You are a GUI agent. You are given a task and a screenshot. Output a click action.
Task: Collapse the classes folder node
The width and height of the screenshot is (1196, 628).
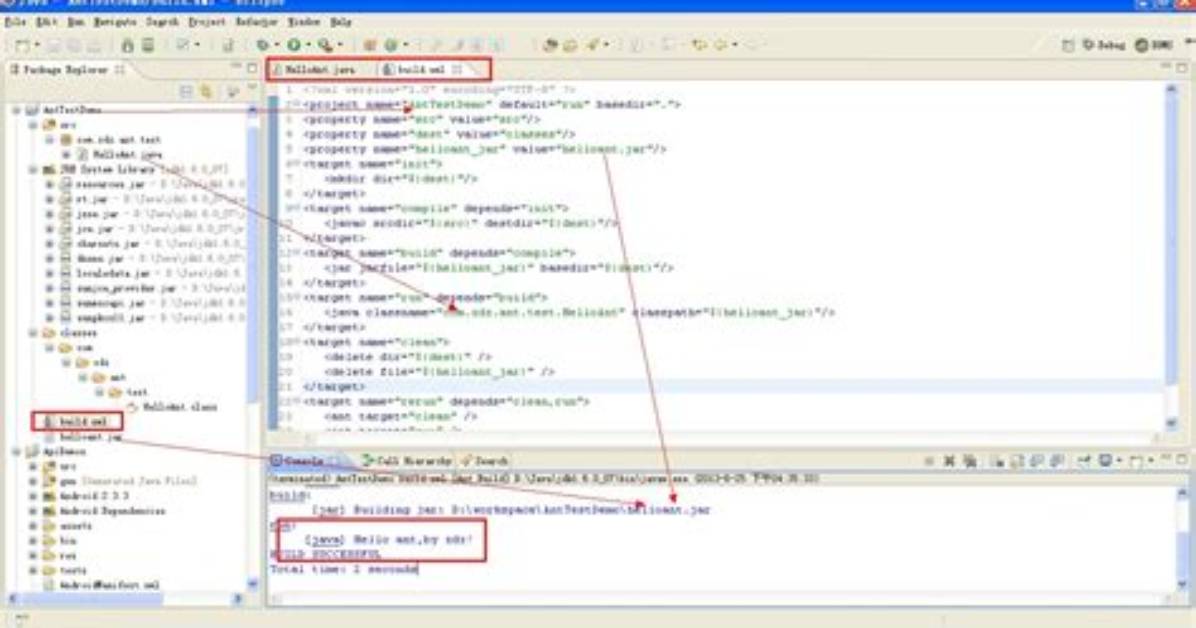click(33, 333)
